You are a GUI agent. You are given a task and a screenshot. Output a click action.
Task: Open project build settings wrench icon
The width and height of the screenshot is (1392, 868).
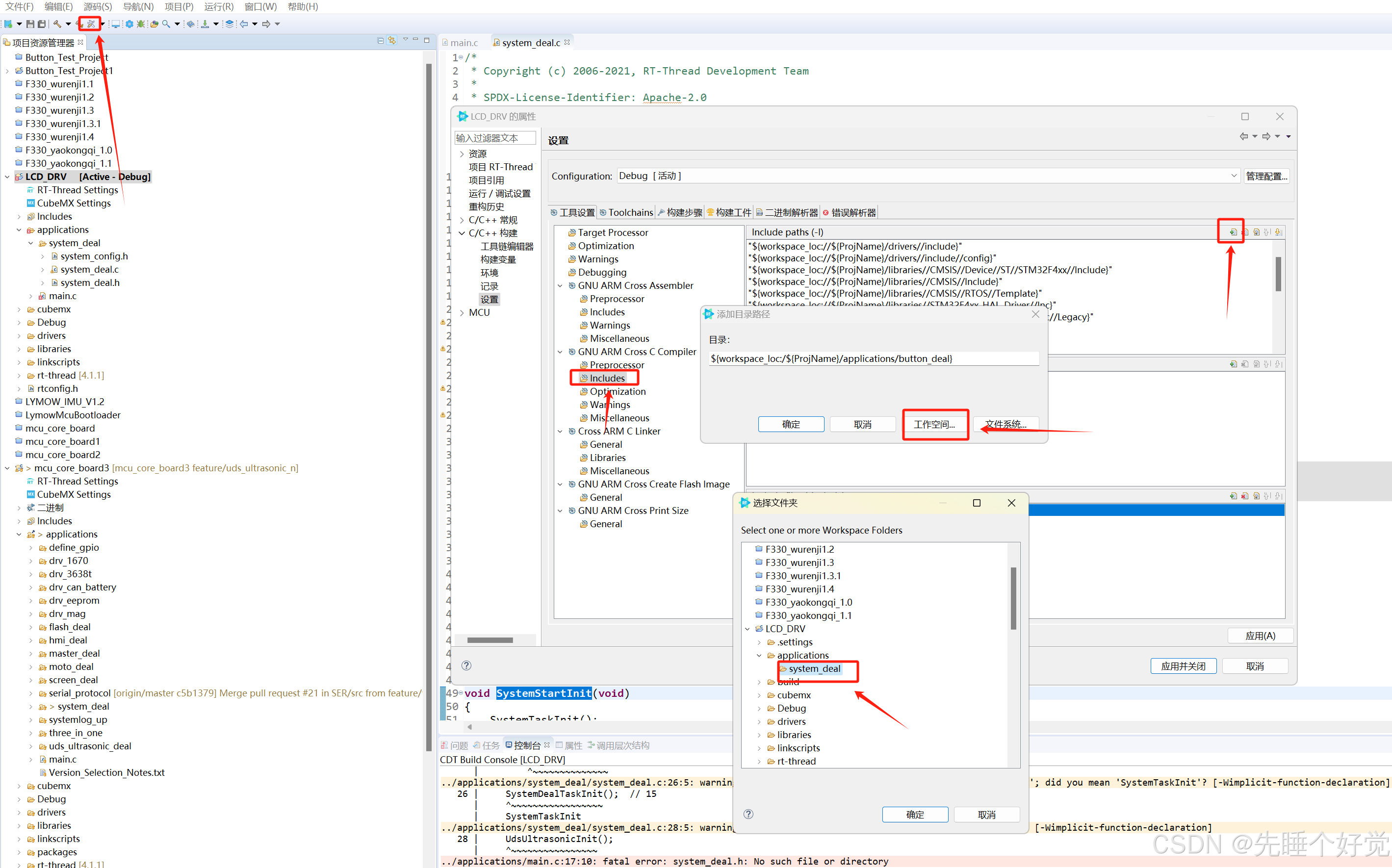pos(91,24)
